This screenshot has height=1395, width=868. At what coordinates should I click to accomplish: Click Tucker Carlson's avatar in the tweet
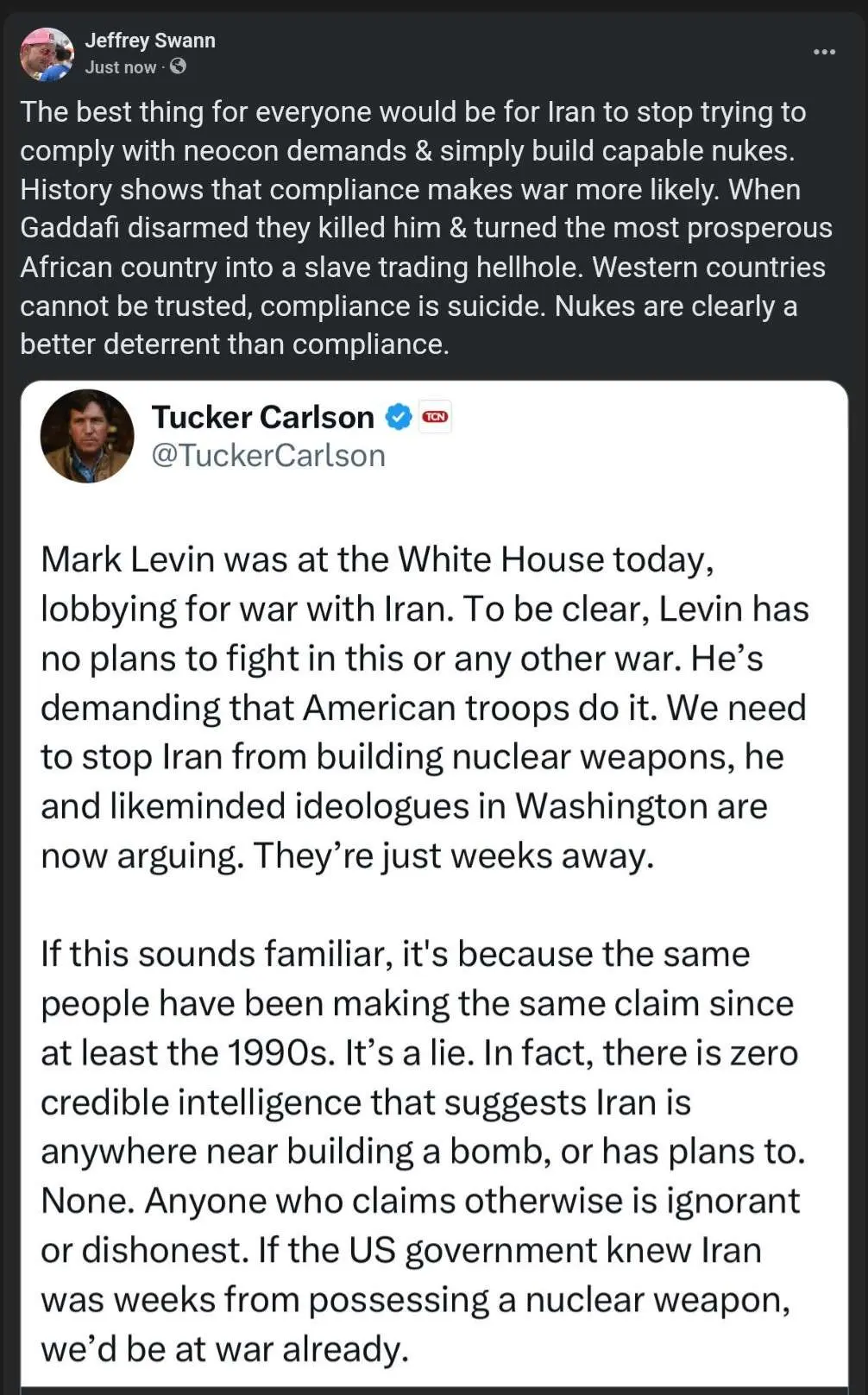tap(87, 436)
